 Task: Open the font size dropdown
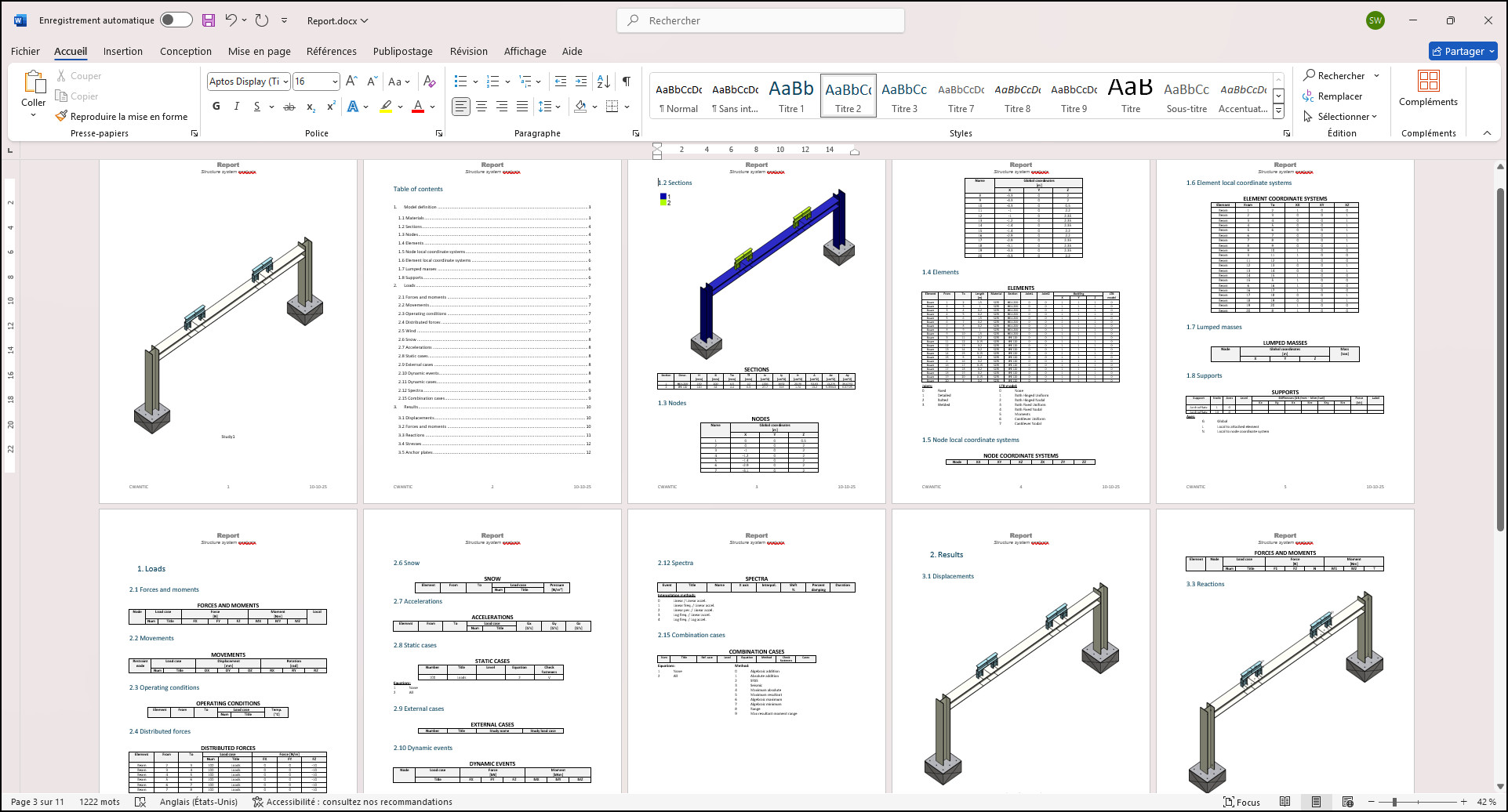click(x=335, y=82)
